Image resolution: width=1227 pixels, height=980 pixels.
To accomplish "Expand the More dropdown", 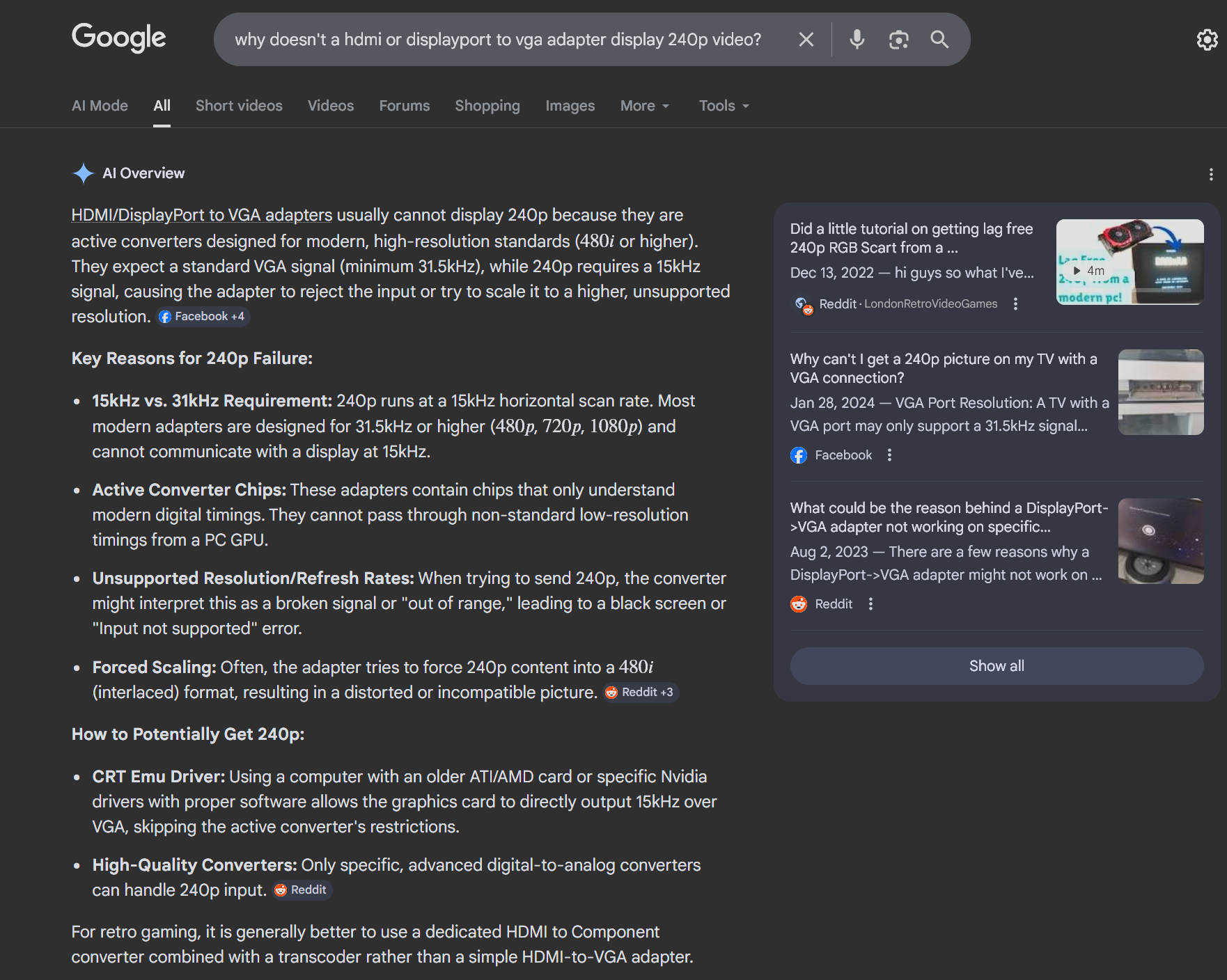I will pyautogui.click(x=645, y=106).
